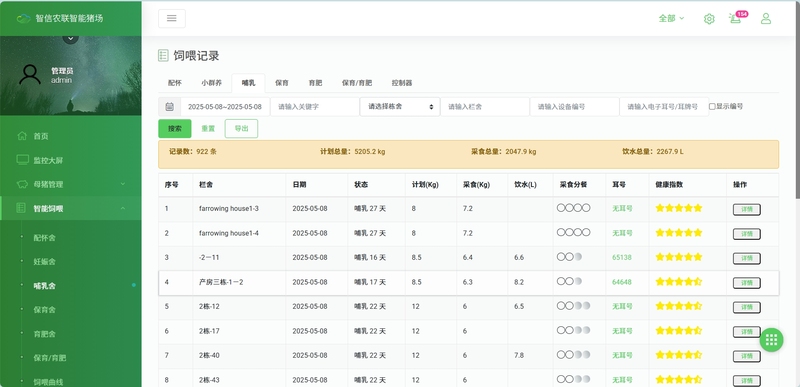Toggle the hamburger sidebar menu button
The height and width of the screenshot is (387, 800).
click(x=172, y=18)
